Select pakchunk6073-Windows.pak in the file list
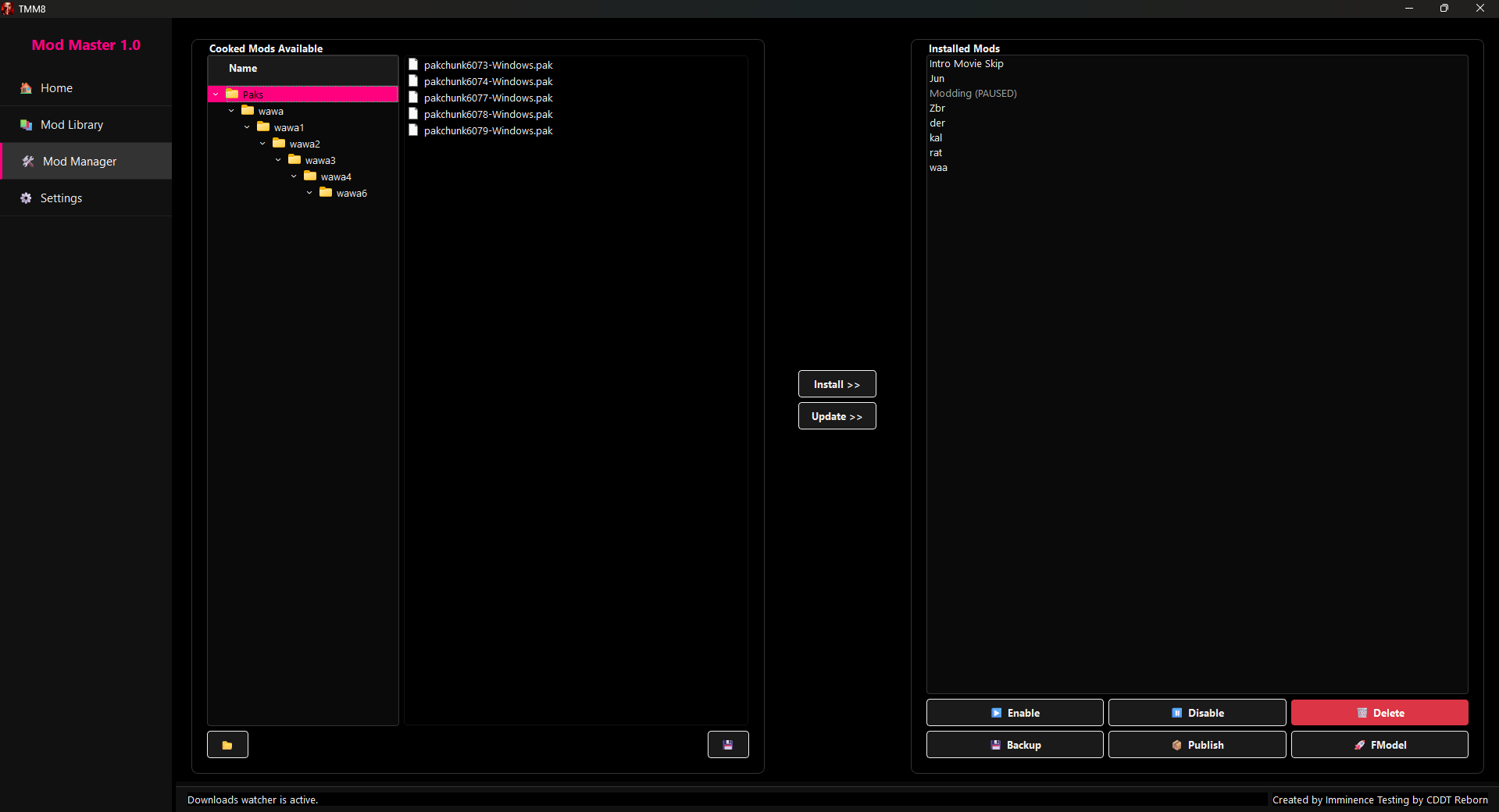Viewport: 1499px width, 812px height. [x=489, y=65]
